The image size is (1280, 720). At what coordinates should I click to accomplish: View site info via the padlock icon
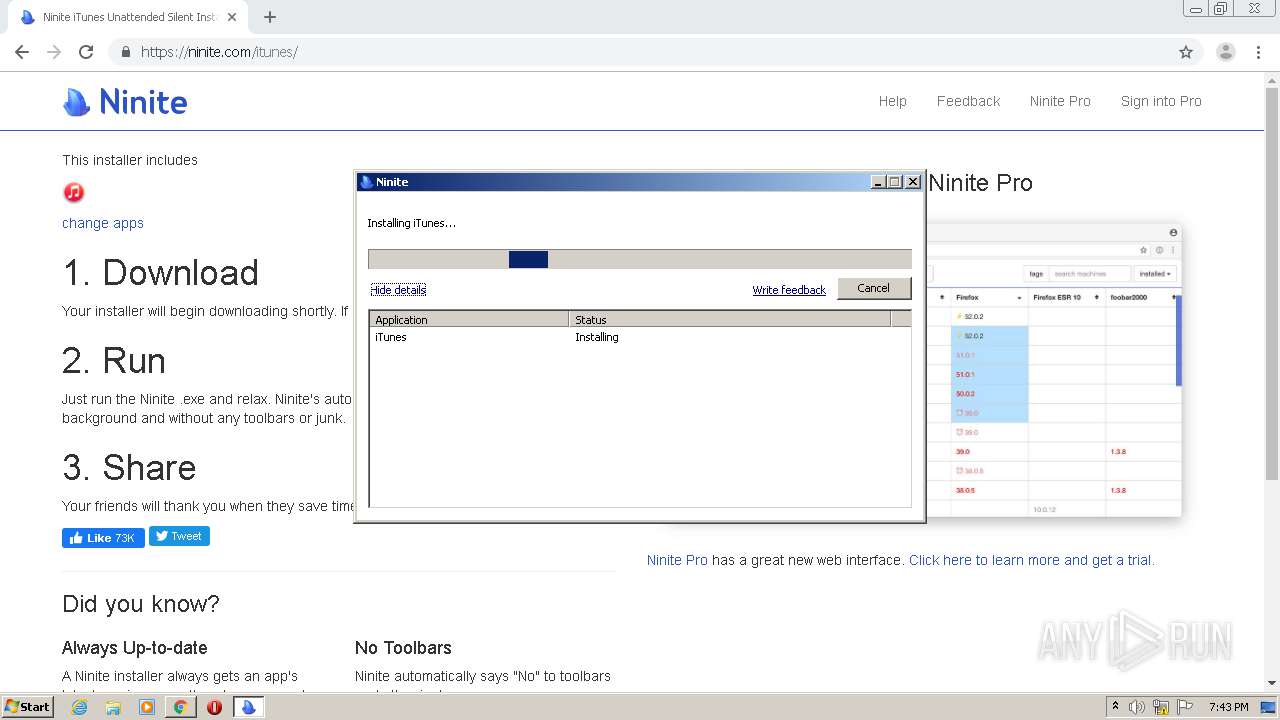point(126,52)
